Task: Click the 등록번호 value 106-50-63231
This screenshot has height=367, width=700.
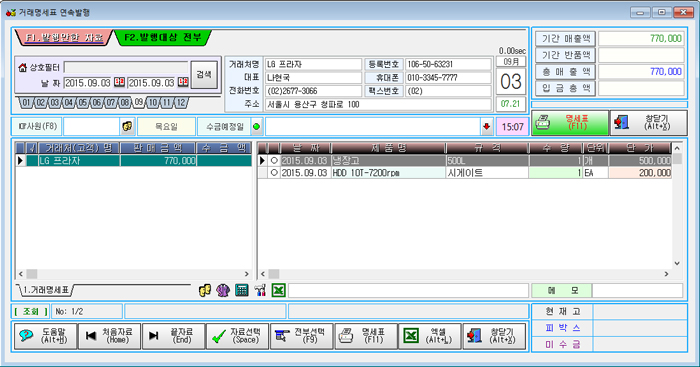Action: point(448,64)
